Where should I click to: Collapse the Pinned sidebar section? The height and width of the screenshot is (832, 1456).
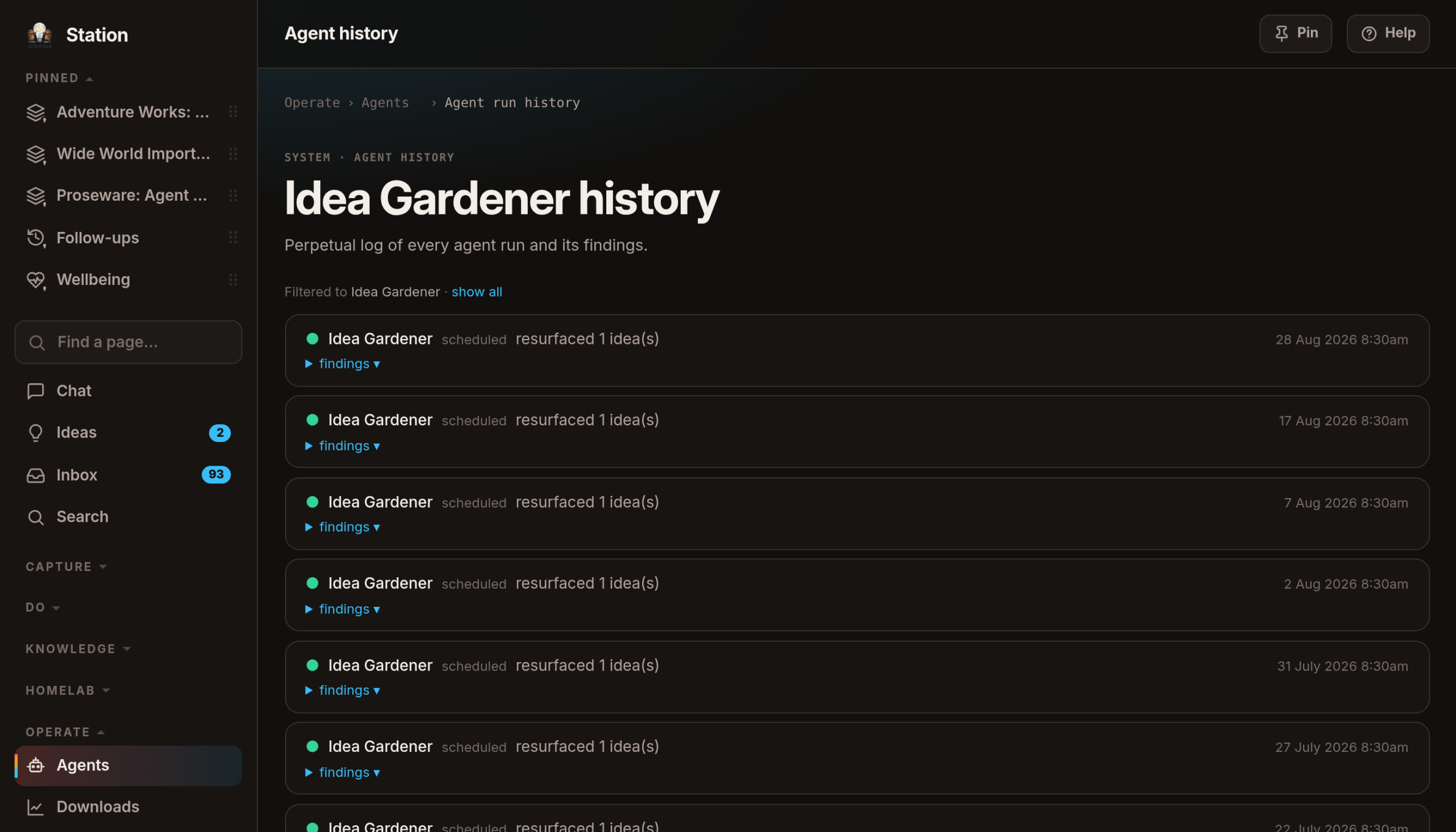[59, 78]
